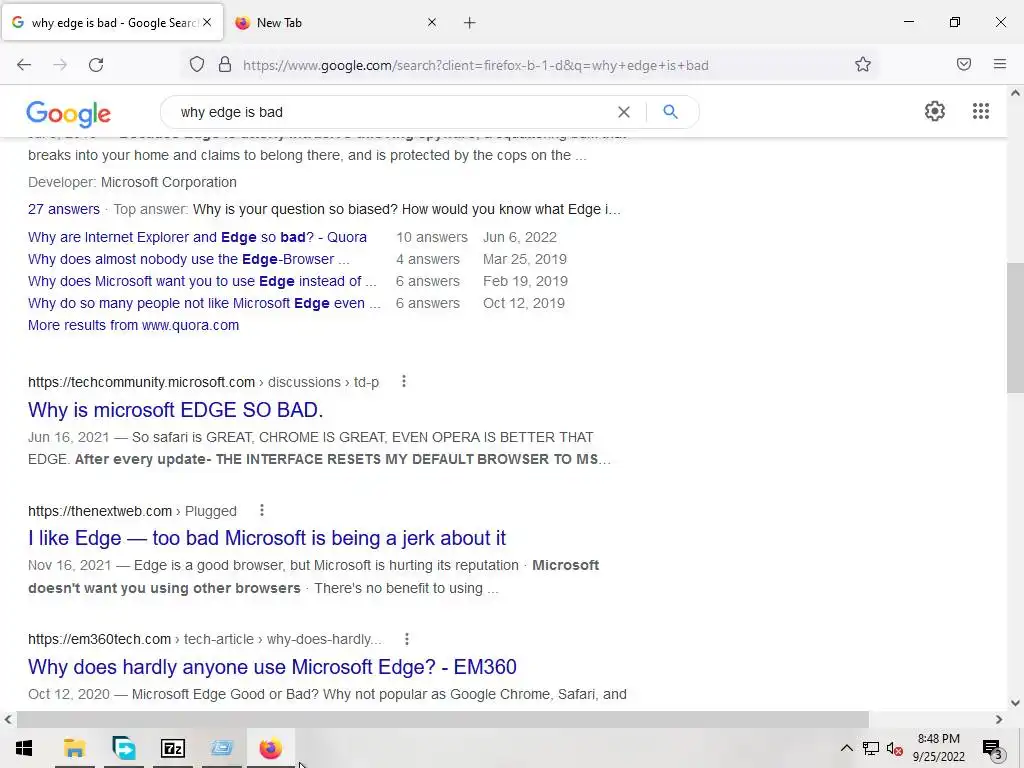Open the network status tray icon
The height and width of the screenshot is (768, 1024).
click(x=871, y=748)
